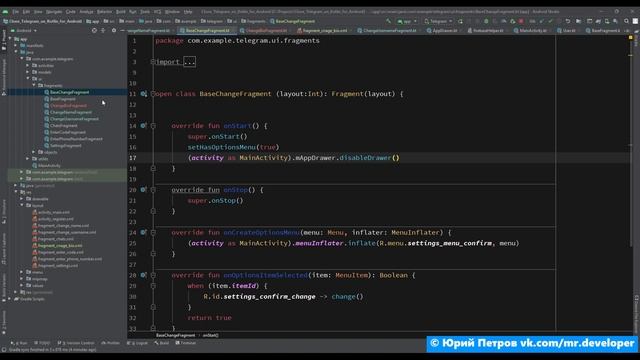
Task: Open the Build menu
Action: (x=121, y=12)
